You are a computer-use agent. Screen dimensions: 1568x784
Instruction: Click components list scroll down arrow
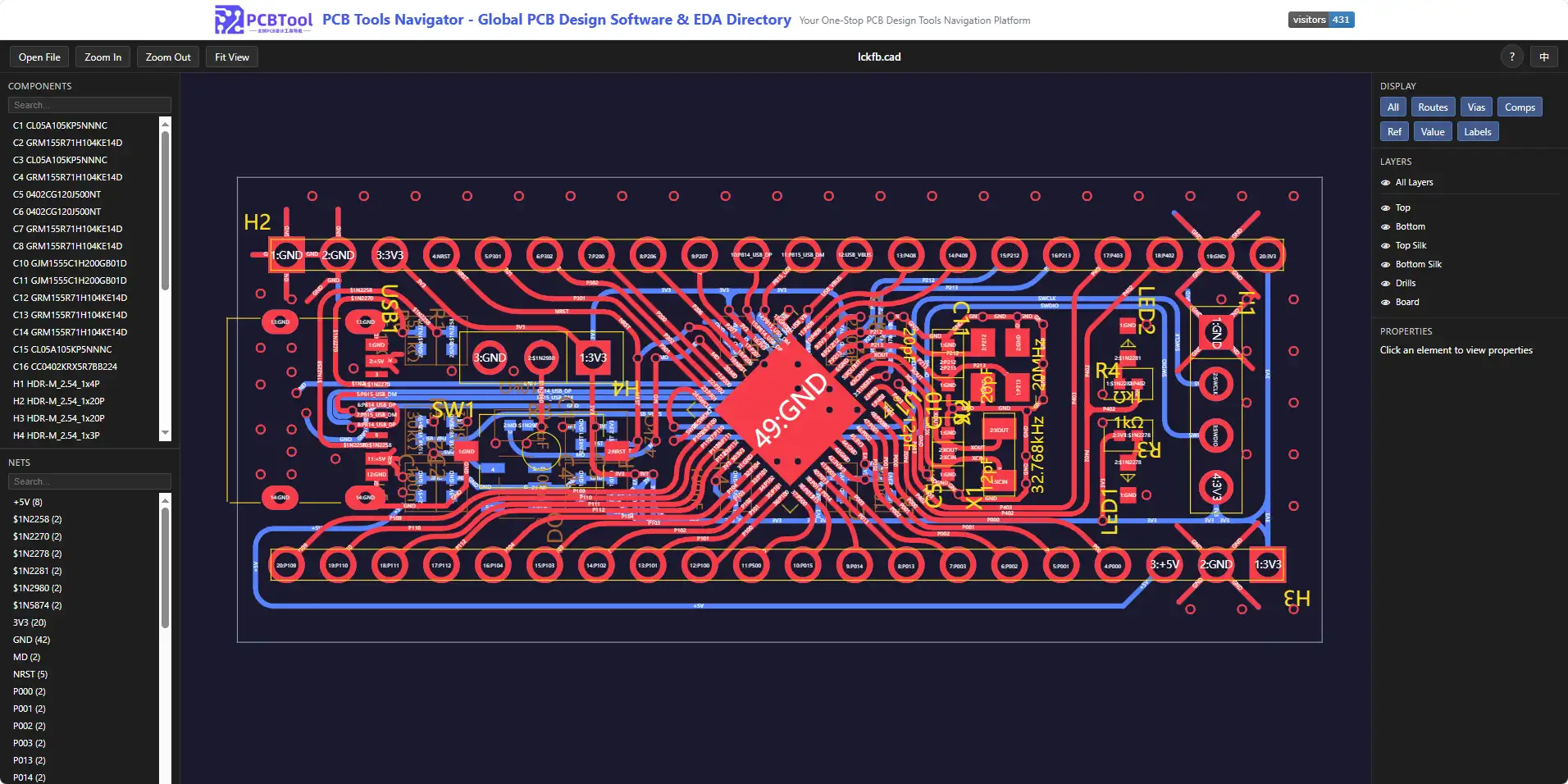point(165,432)
